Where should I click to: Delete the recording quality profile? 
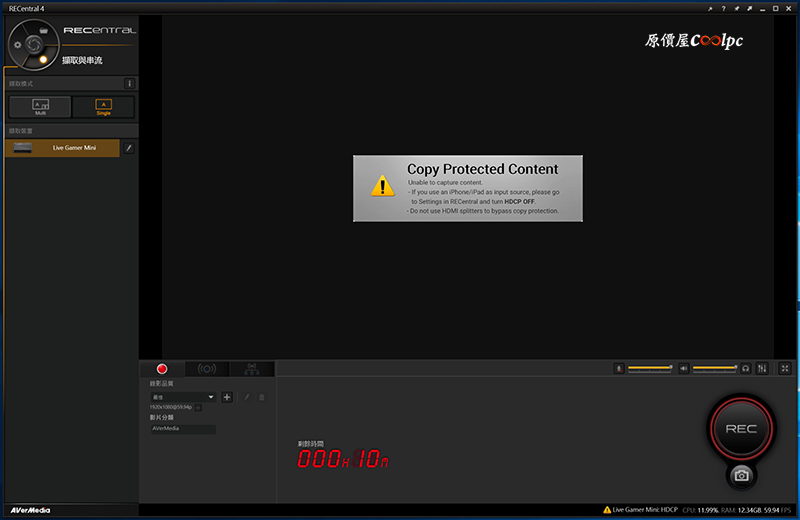point(262,397)
